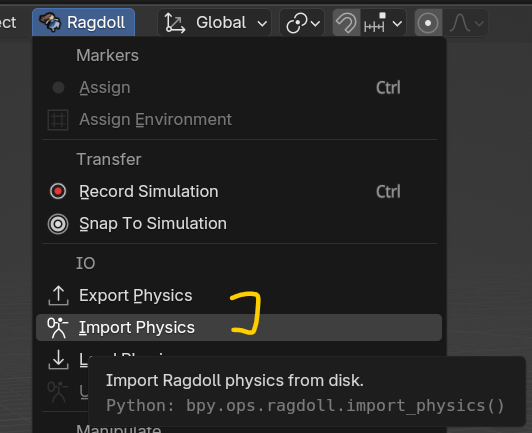Open the Global orientation dropdown
The height and width of the screenshot is (433, 532).
[214, 23]
